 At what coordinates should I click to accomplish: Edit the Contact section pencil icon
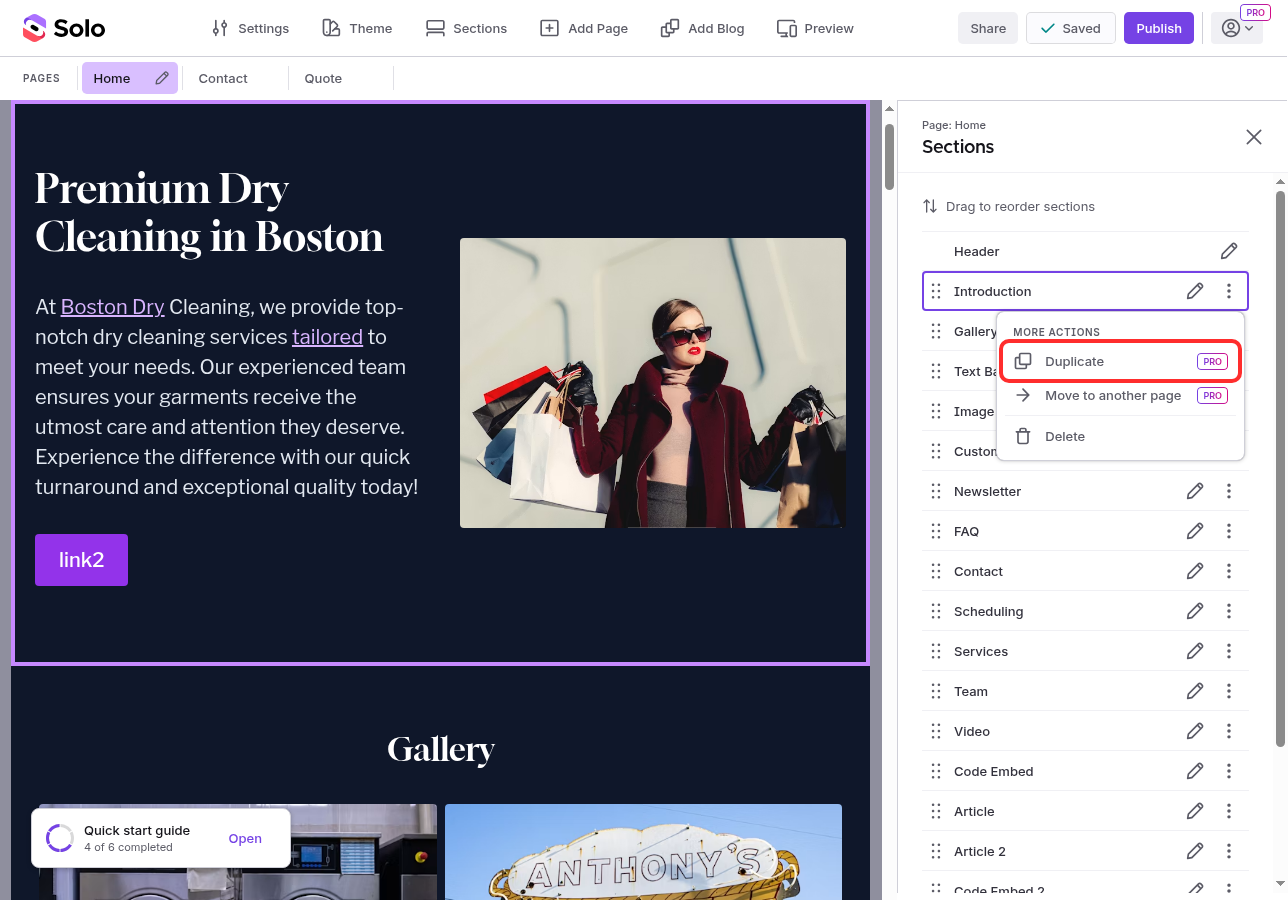coord(1195,571)
